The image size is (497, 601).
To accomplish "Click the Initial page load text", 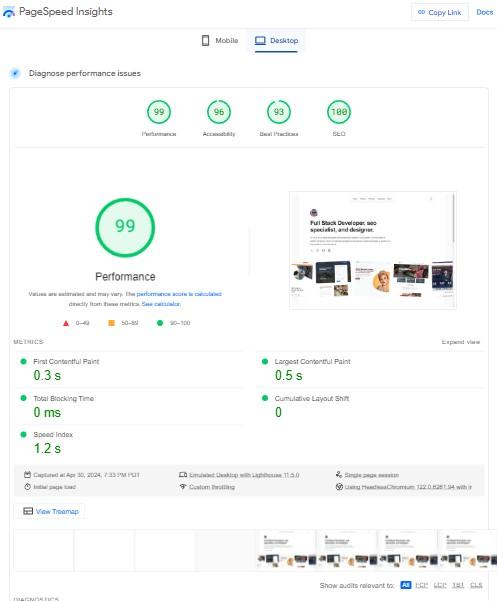I will (x=54, y=487).
